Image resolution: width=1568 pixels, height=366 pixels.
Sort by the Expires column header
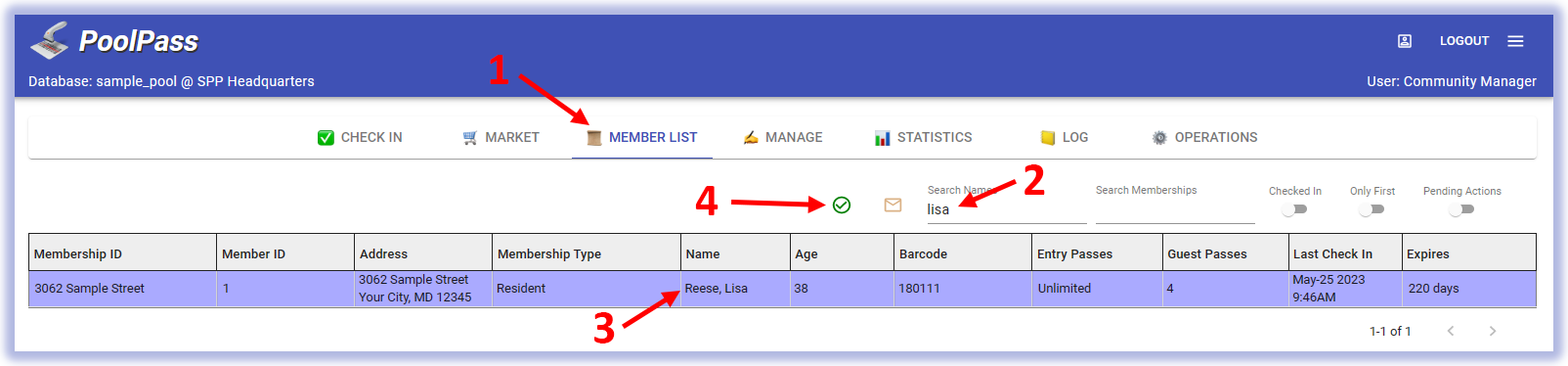click(1428, 253)
